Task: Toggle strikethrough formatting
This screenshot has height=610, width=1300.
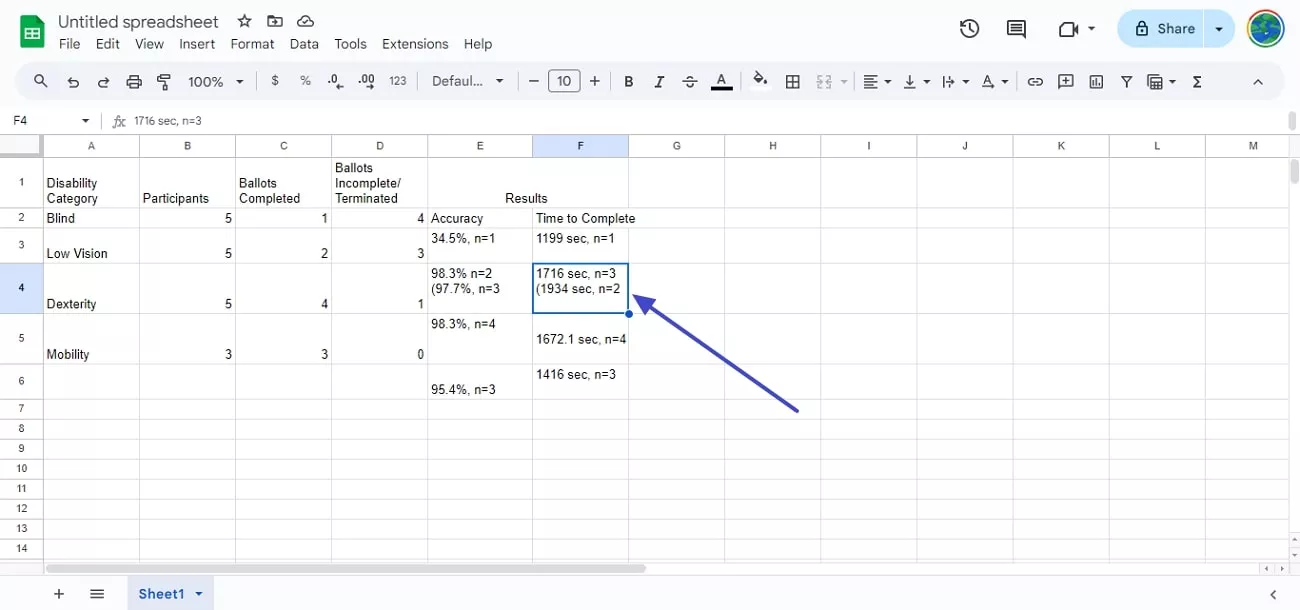Action: point(689,81)
